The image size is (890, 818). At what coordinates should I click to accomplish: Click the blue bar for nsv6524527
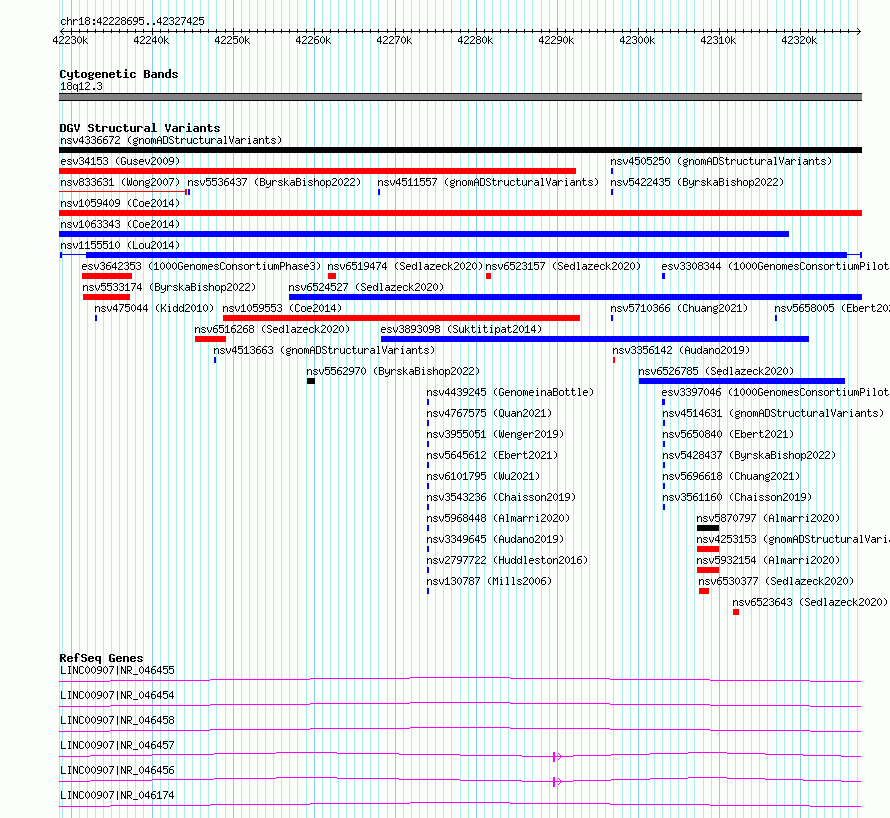point(576,297)
